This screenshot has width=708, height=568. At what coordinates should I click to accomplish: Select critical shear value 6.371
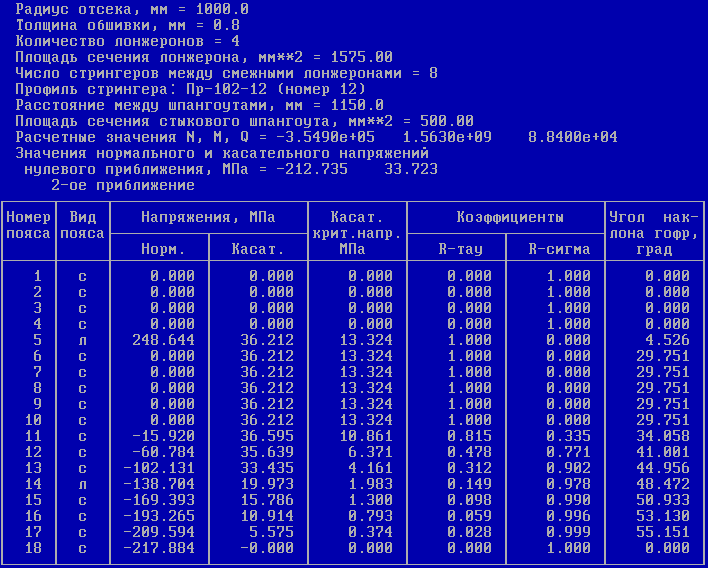tap(370, 452)
